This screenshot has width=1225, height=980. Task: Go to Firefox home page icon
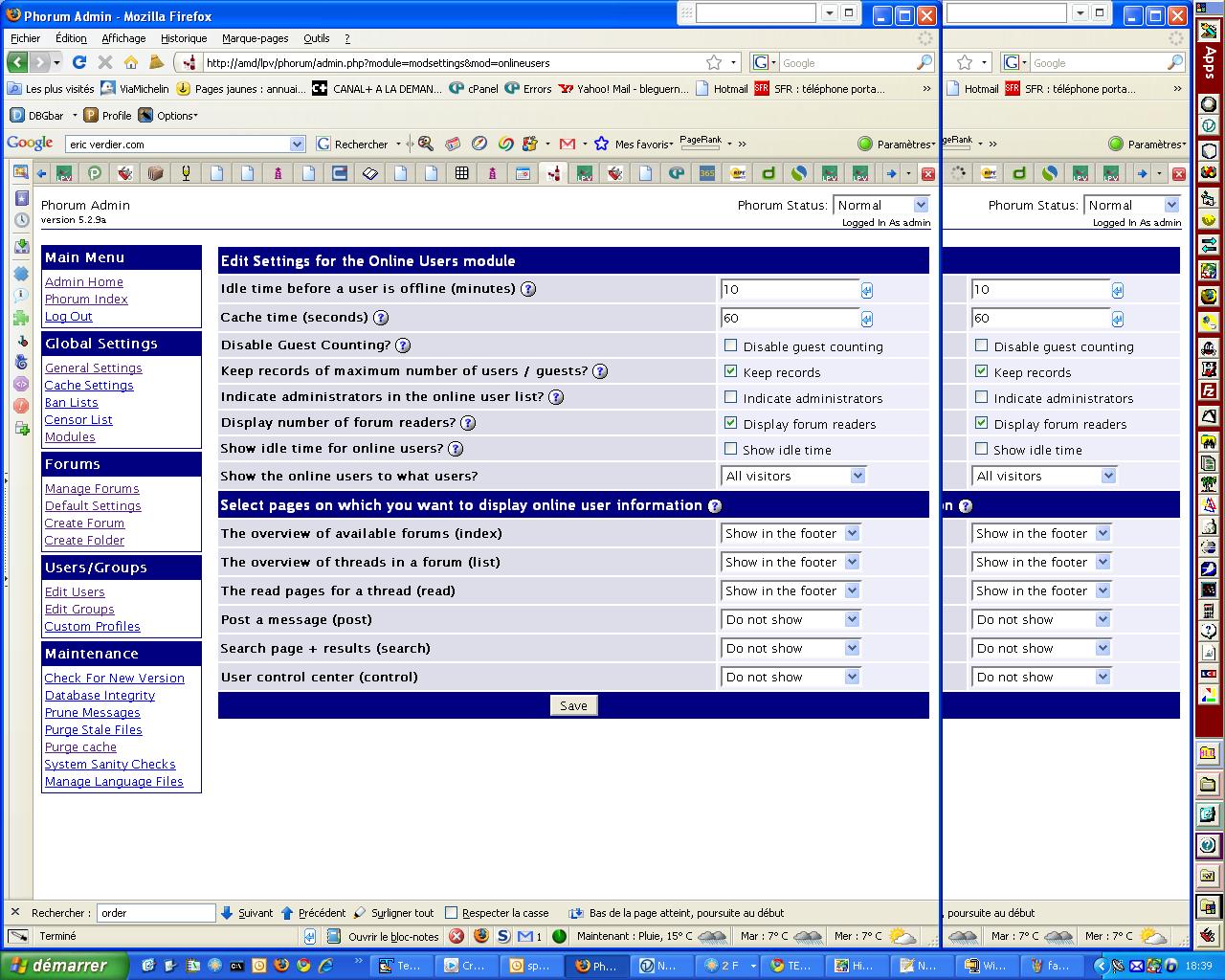[x=130, y=62]
